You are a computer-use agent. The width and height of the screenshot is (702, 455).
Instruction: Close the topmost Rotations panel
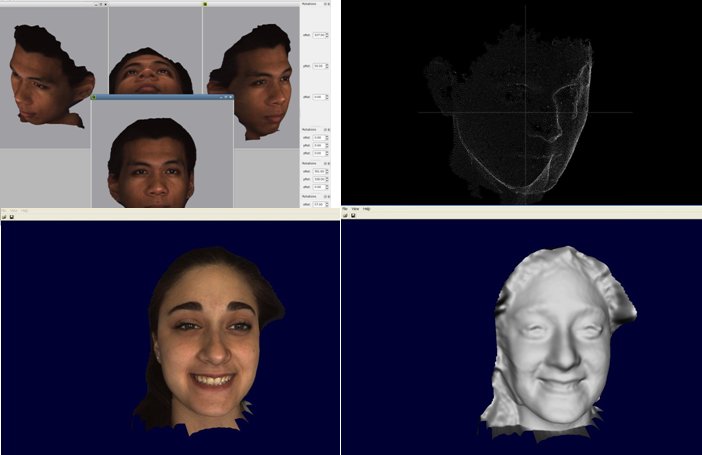[330, 4]
